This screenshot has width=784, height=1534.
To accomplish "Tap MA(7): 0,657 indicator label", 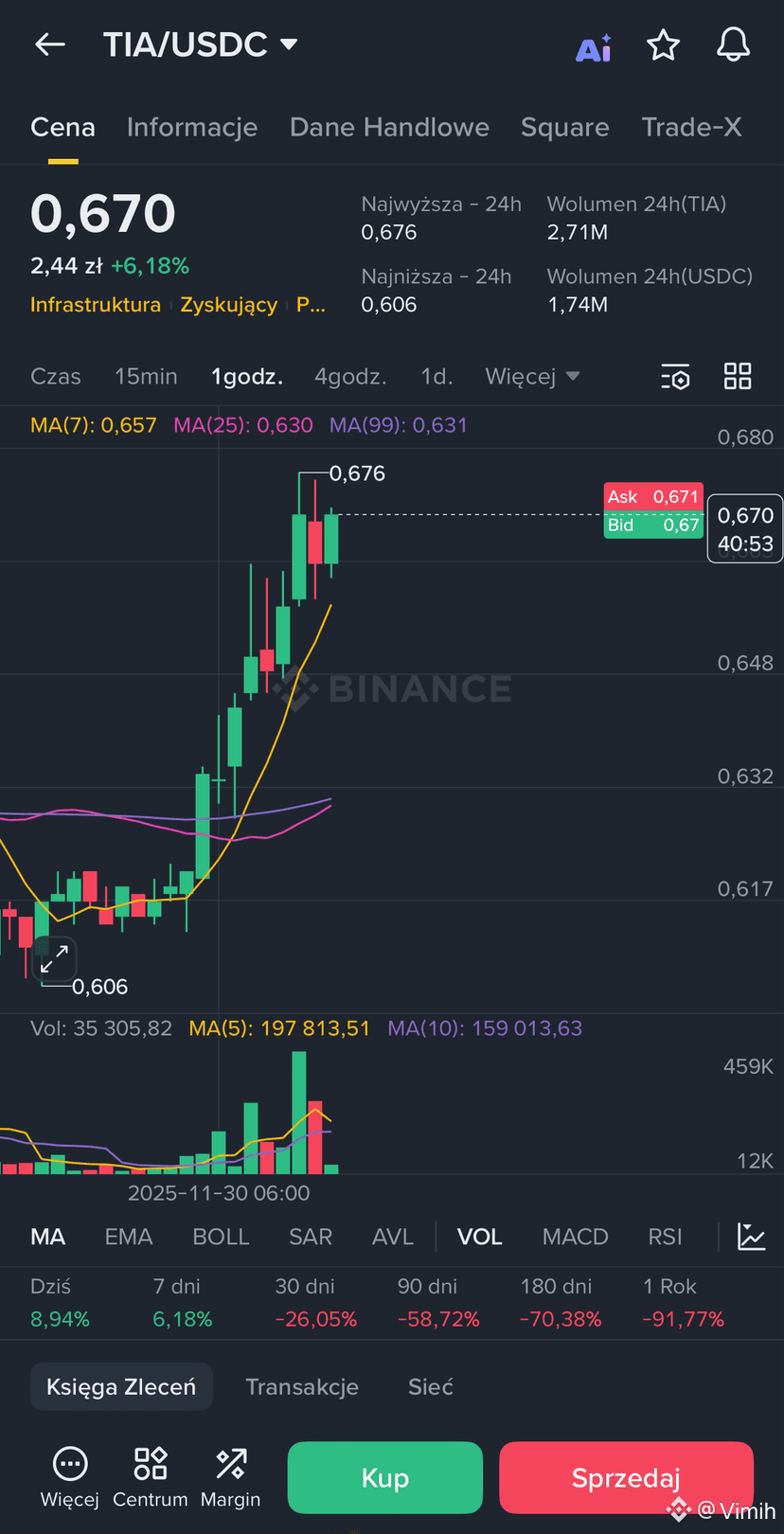I will point(94,425).
